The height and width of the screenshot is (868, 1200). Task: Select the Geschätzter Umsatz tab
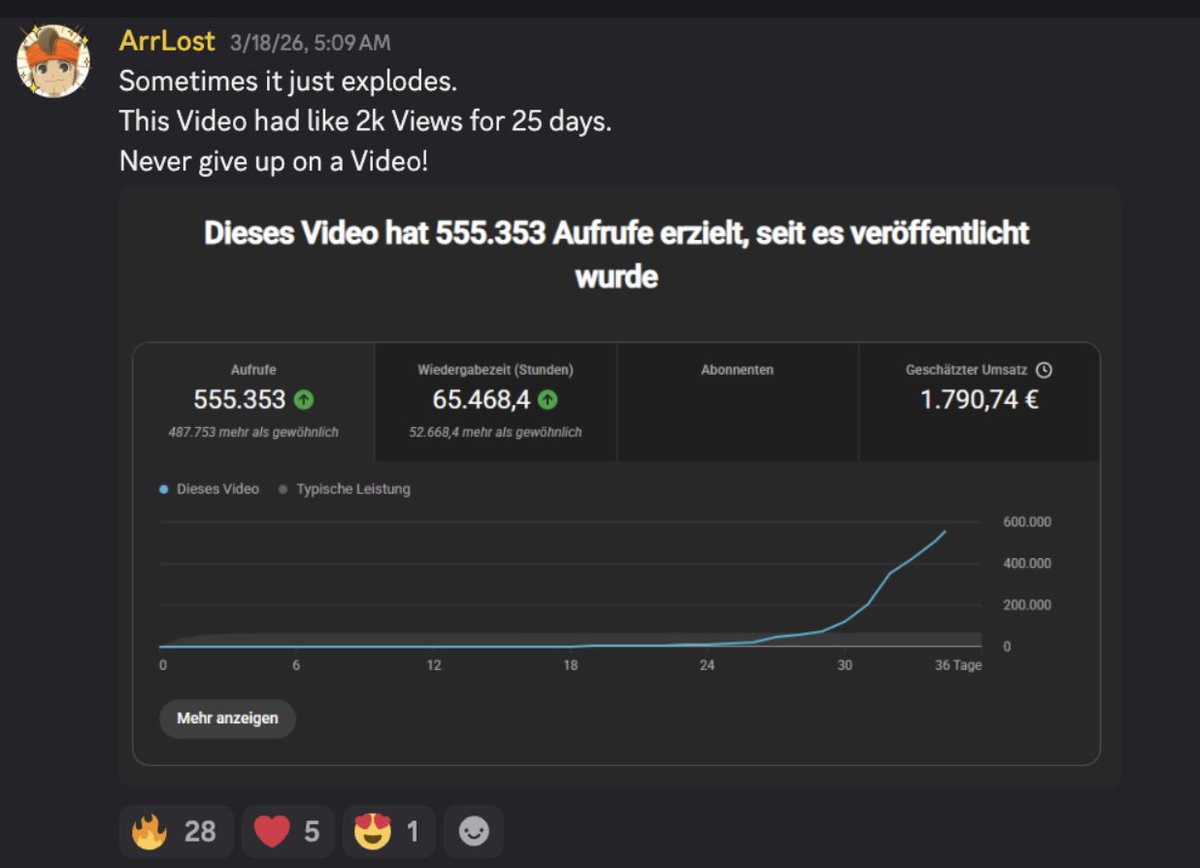pos(979,402)
